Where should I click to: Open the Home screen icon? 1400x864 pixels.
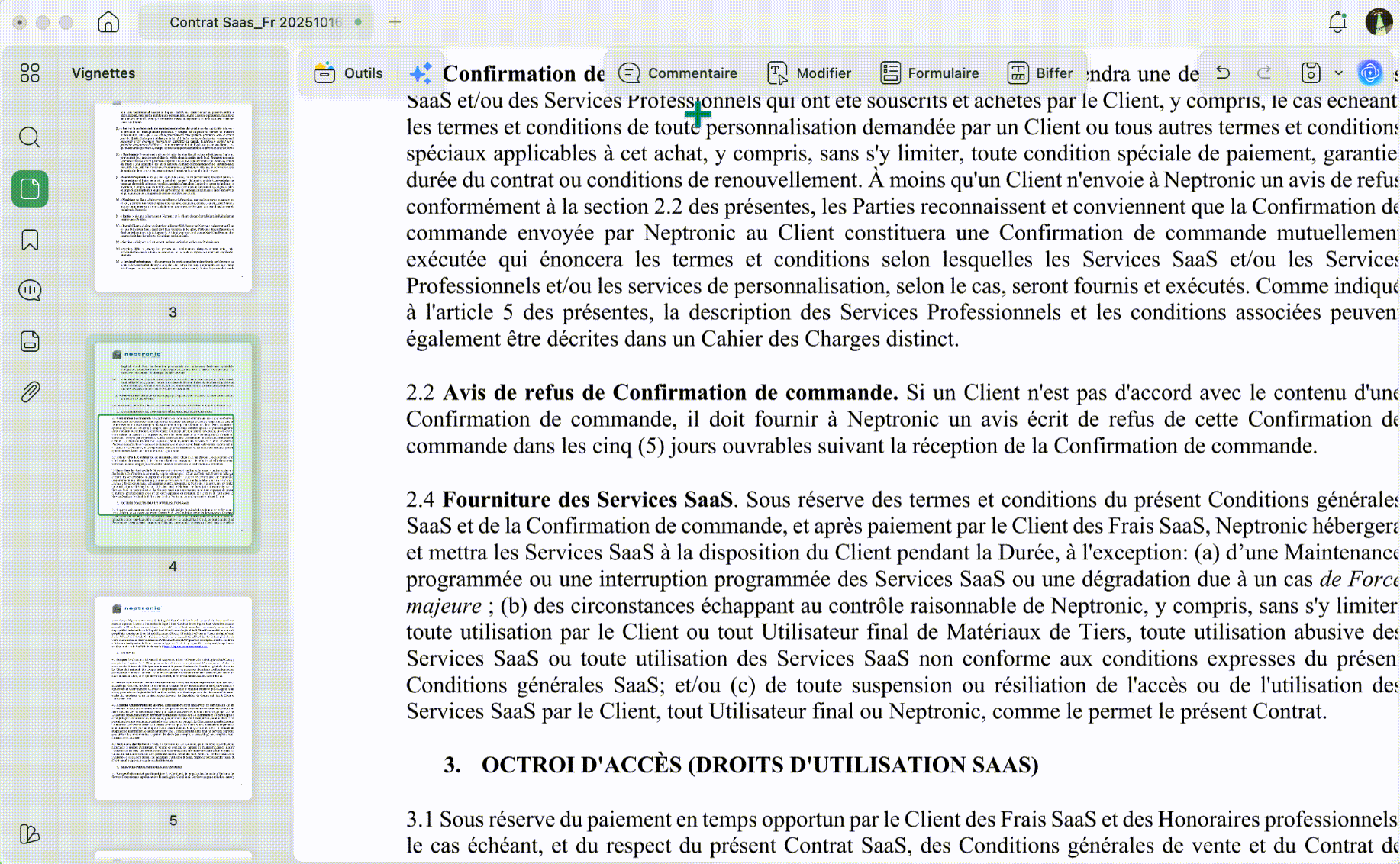click(x=108, y=22)
